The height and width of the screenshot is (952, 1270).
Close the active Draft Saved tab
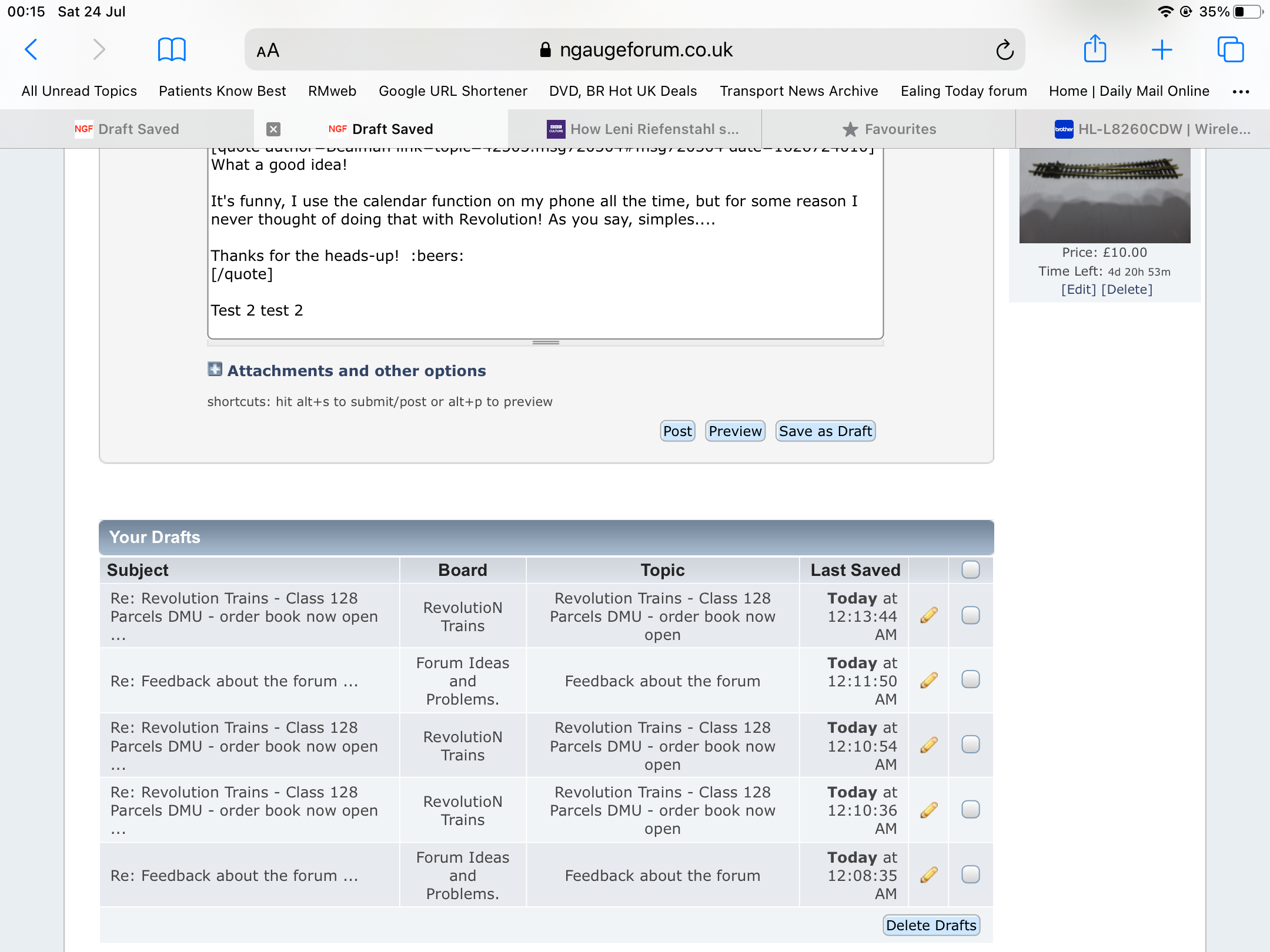click(x=273, y=129)
